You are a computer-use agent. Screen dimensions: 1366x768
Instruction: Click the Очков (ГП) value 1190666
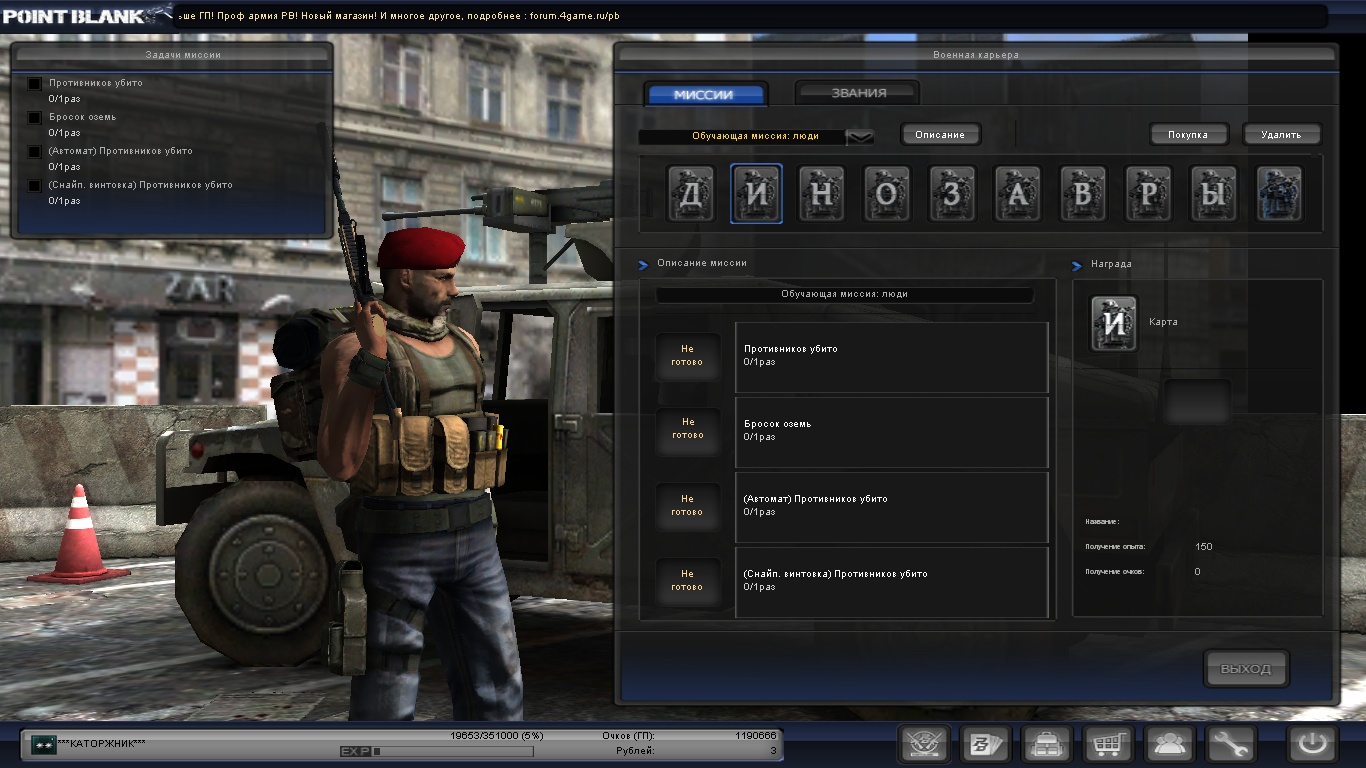(756, 735)
